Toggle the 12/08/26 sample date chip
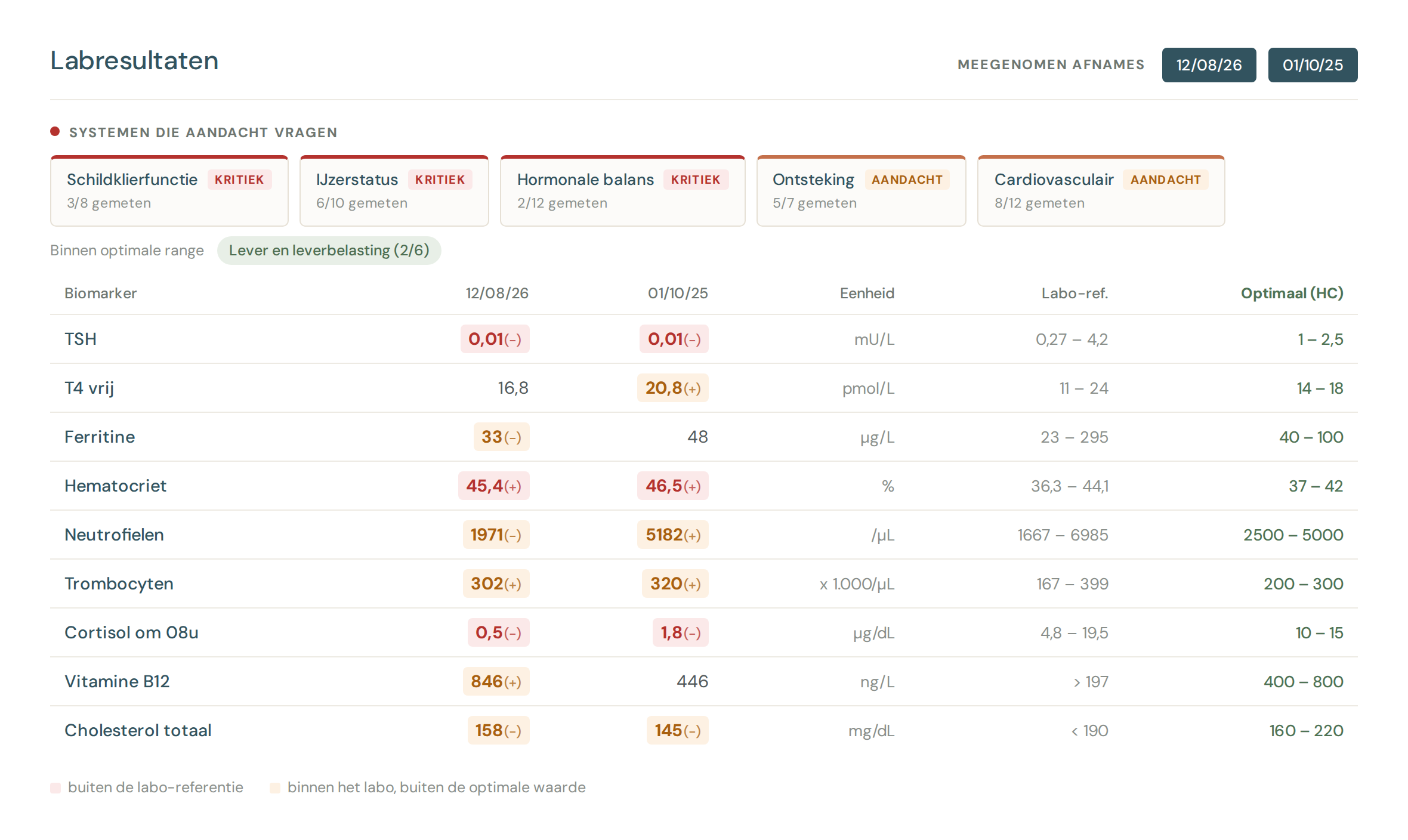This screenshot has height=840, width=1408. coord(1209,65)
